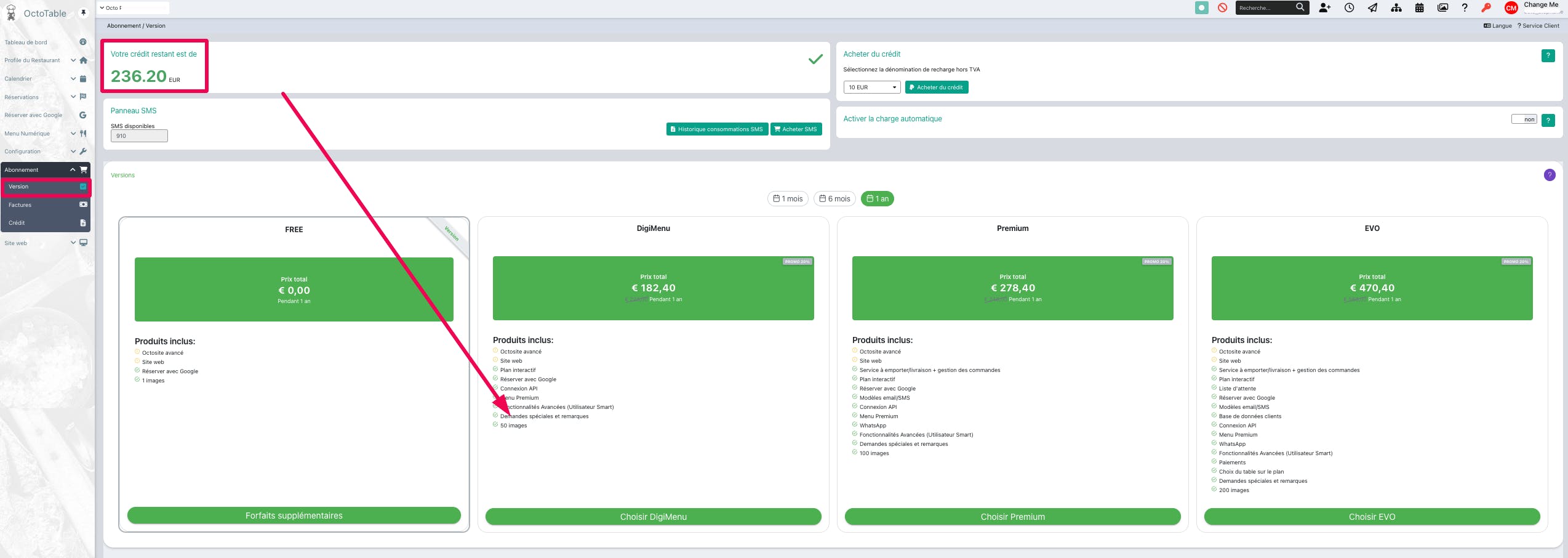Image resolution: width=1568 pixels, height=558 pixels.
Task: Click Forfaits supplémentaires button
Action: pos(294,516)
